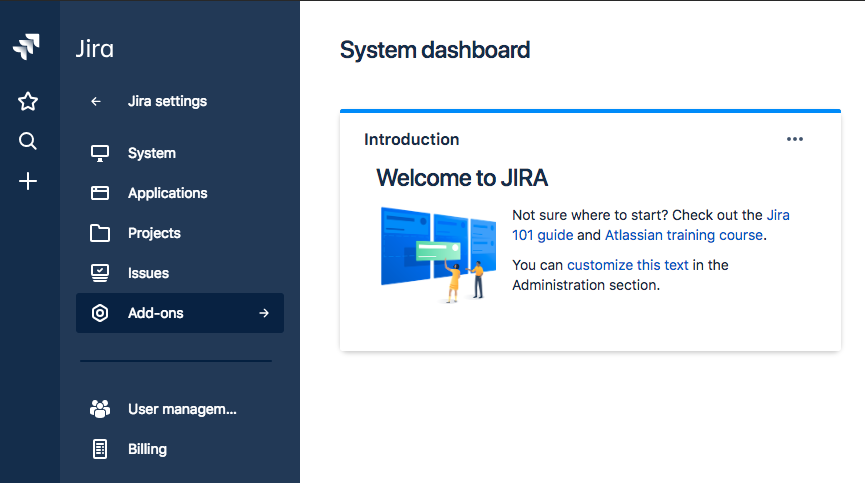
Task: Click the Jira product name in sidebar
Action: 94,49
